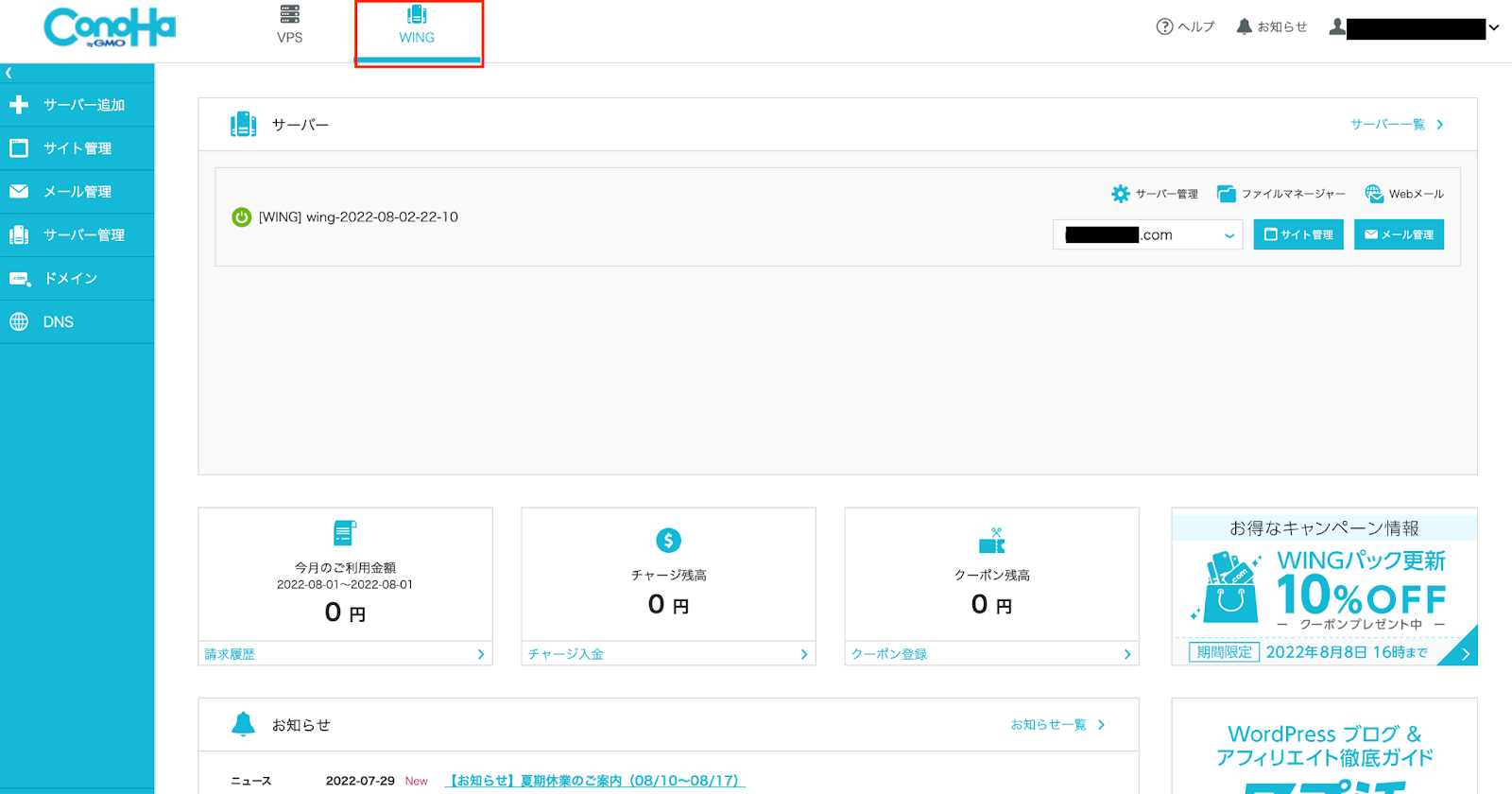
Task: Open the WINGパック更新 10%OFF campaign banner
Action: click(x=1324, y=587)
